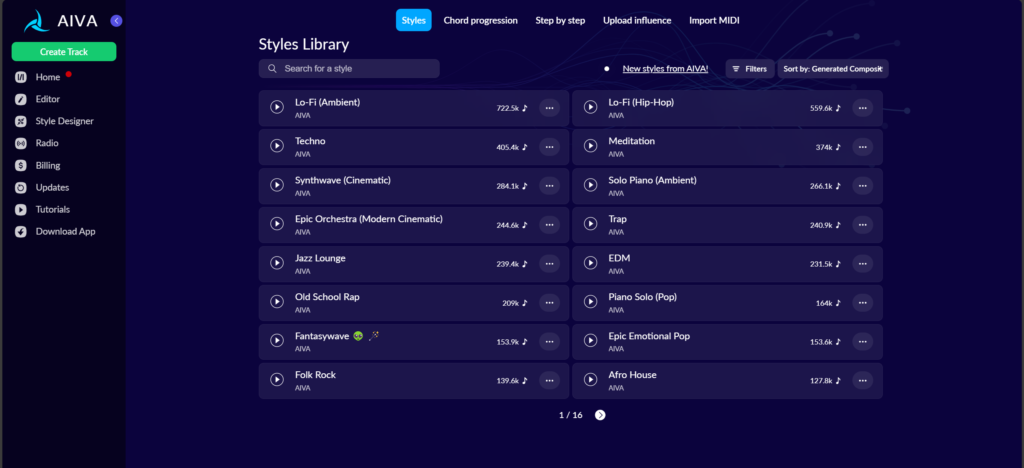Switch to the Chord progression tab
This screenshot has height=468, width=1024.
coord(481,20)
